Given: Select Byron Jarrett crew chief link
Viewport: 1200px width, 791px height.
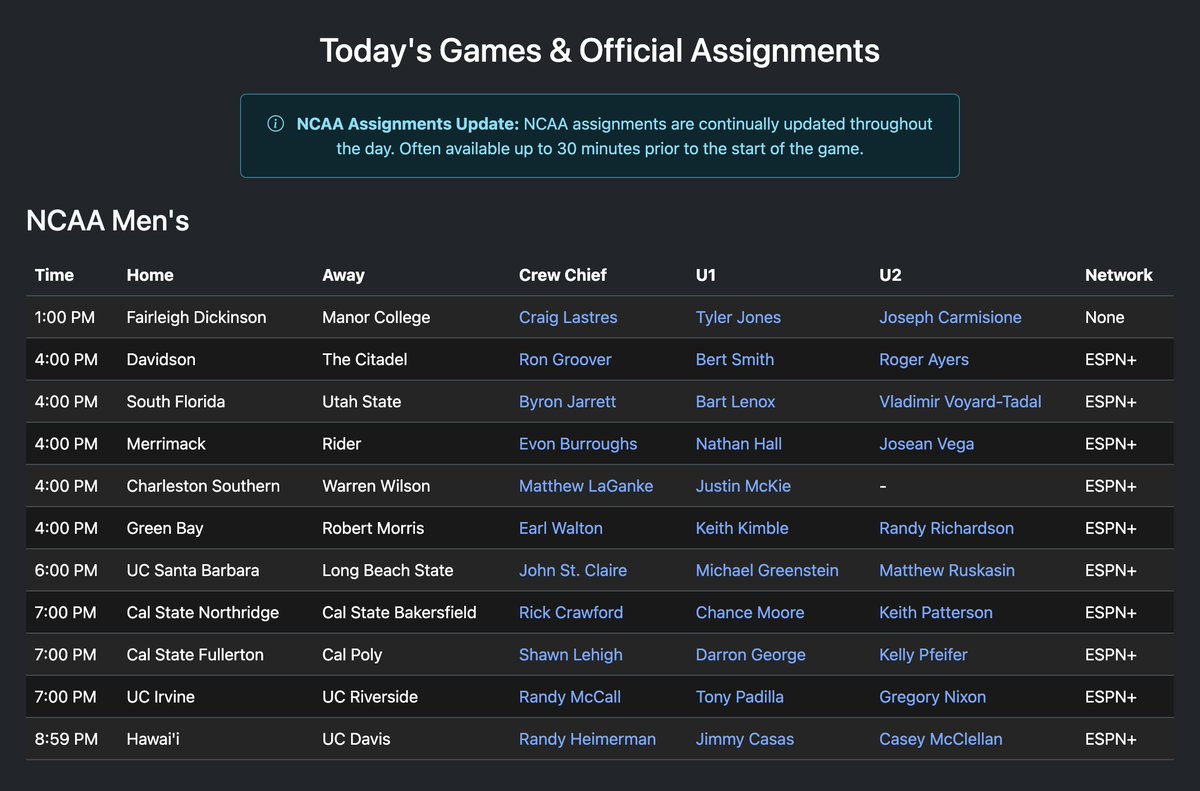Looking at the screenshot, I should pos(567,401).
